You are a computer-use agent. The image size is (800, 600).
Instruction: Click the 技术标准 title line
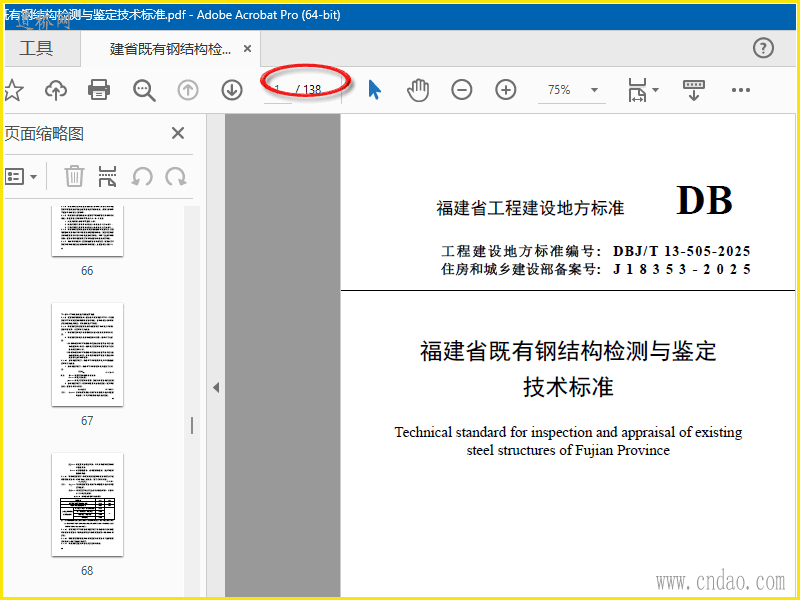pos(568,386)
